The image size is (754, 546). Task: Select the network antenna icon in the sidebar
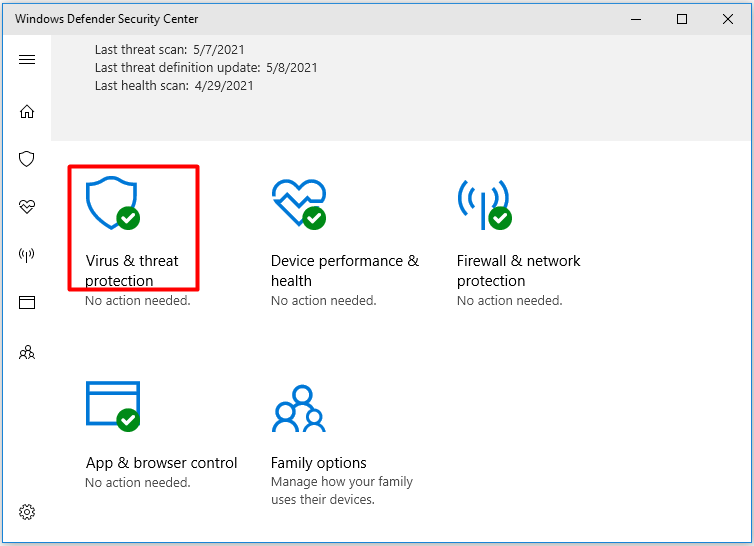(27, 254)
